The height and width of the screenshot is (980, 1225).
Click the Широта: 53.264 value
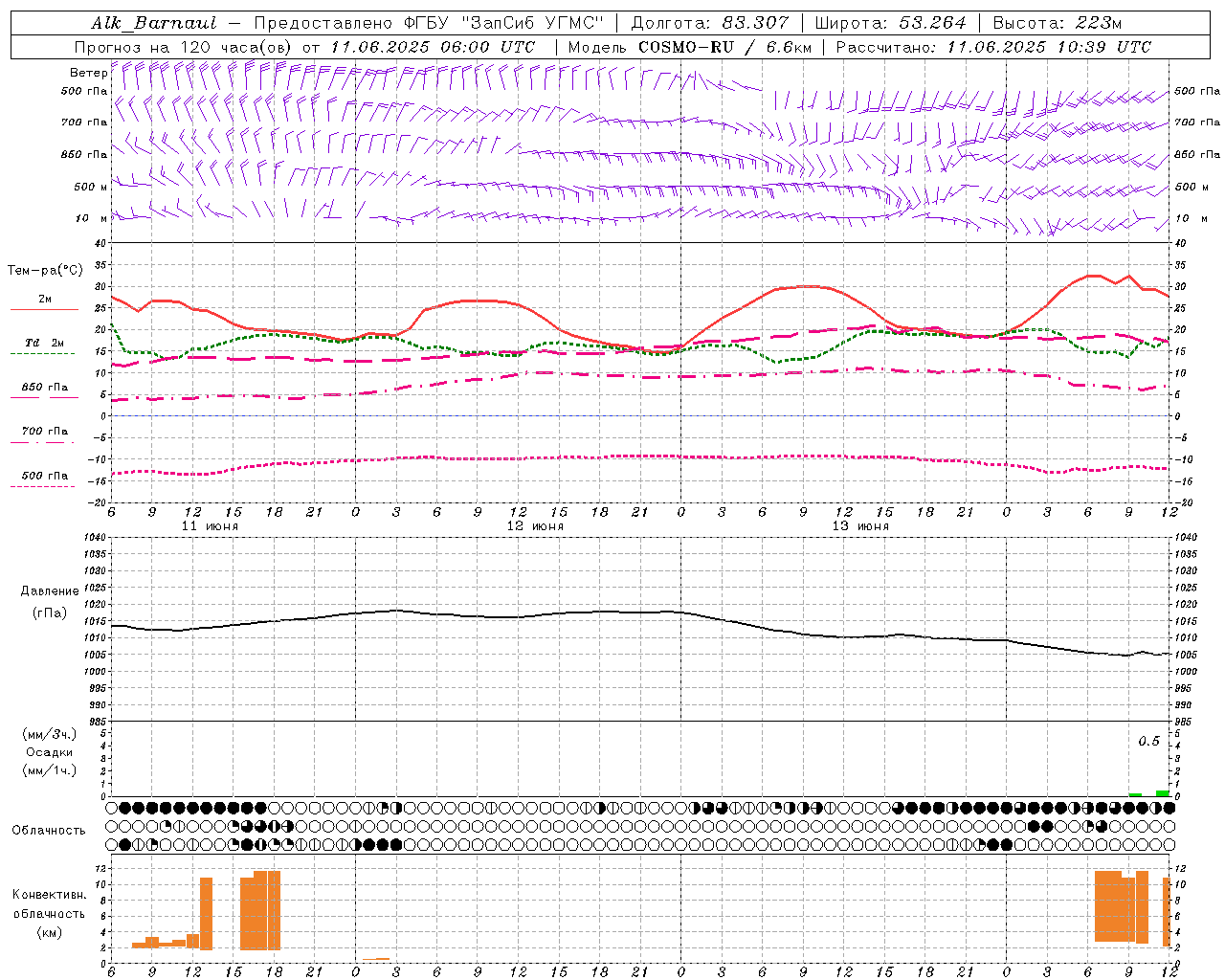click(x=890, y=23)
